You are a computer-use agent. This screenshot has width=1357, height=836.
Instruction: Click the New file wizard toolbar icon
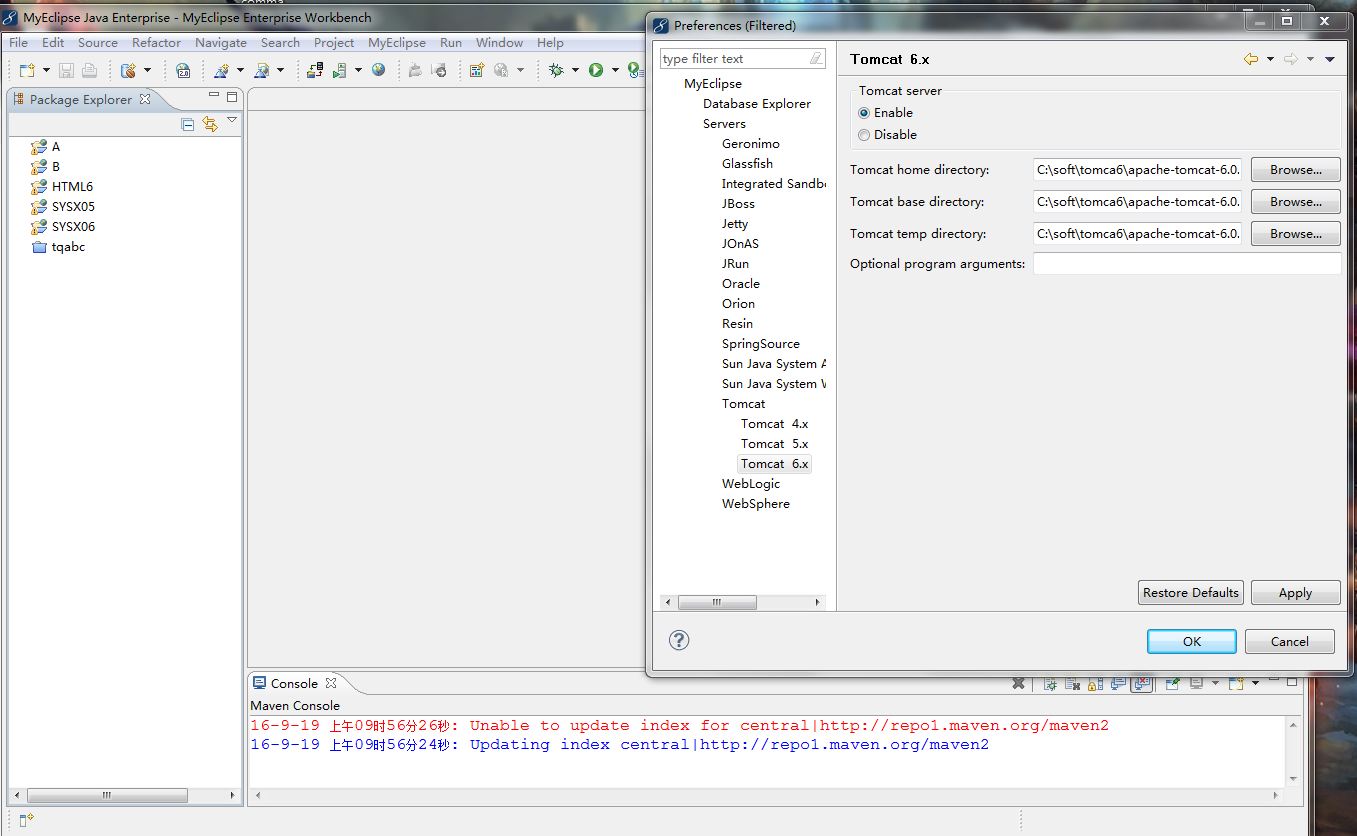pyautogui.click(x=27, y=70)
